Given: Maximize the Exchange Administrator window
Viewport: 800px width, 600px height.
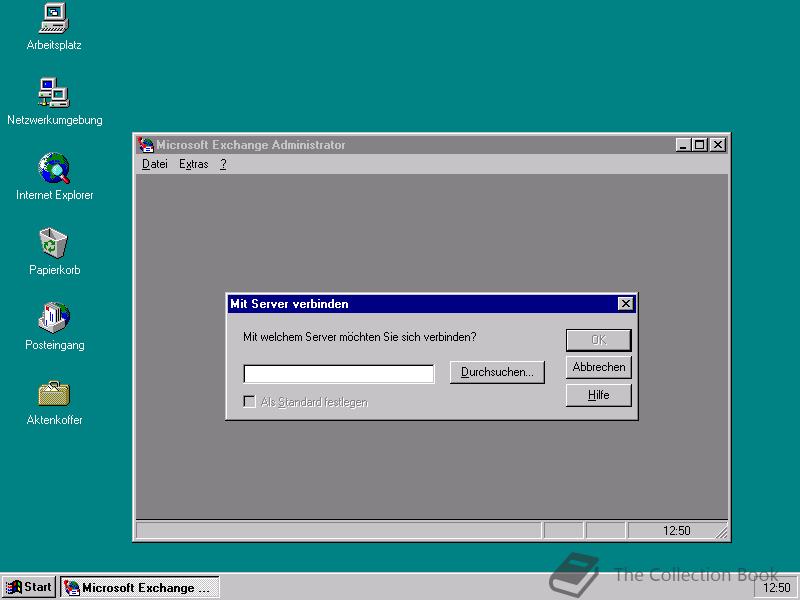Looking at the screenshot, I should pyautogui.click(x=699, y=145).
